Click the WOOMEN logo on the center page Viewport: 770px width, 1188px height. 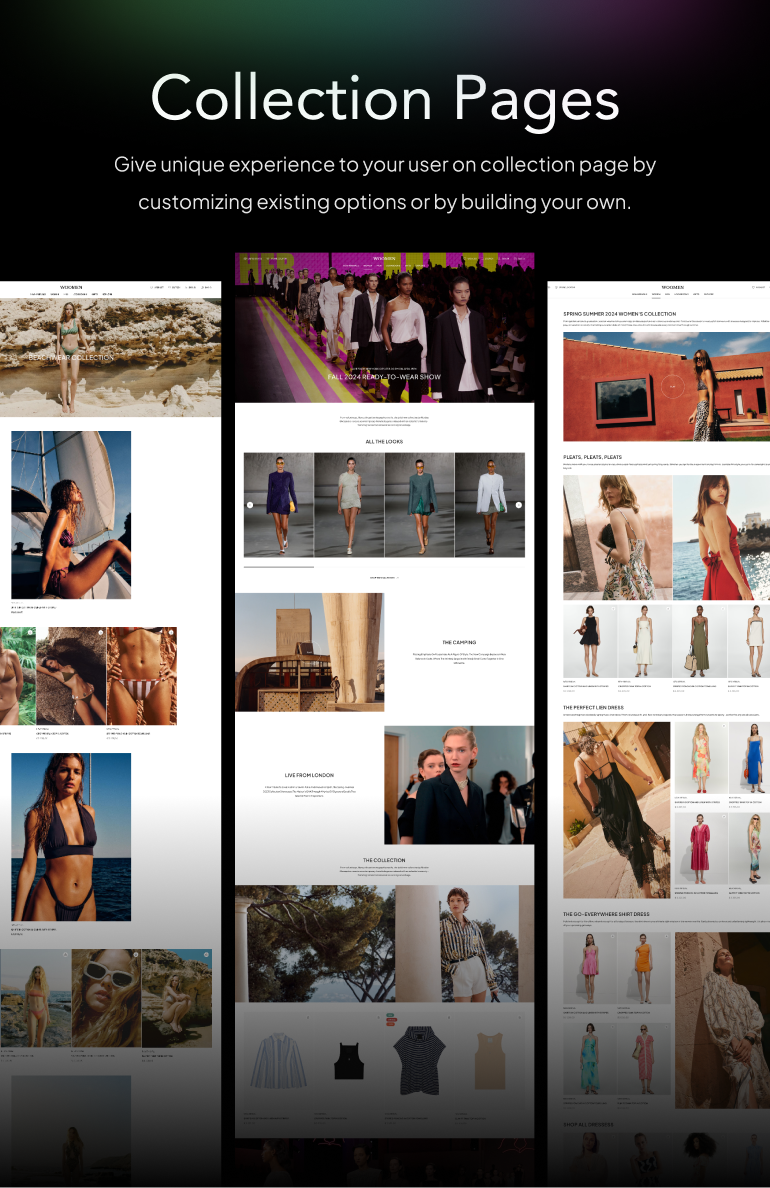click(384, 258)
